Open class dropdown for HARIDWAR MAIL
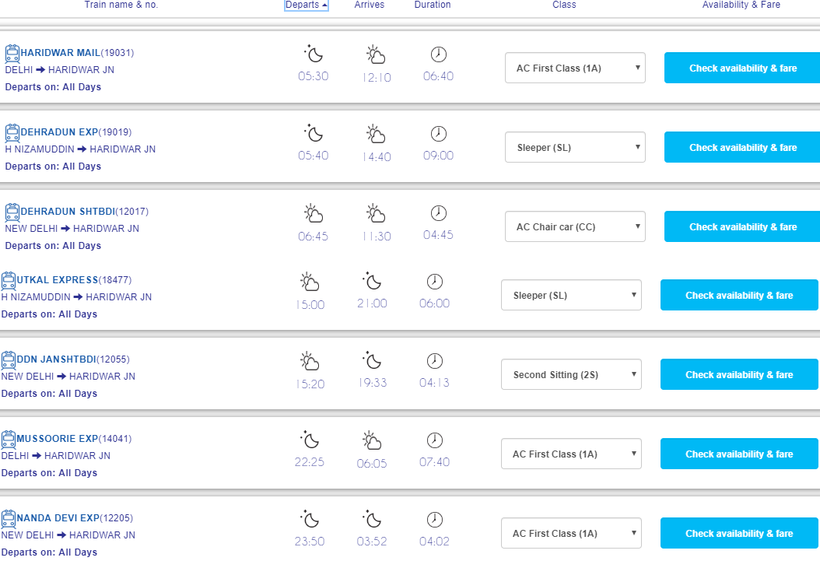Viewport: 820px width, 561px height. (575, 68)
